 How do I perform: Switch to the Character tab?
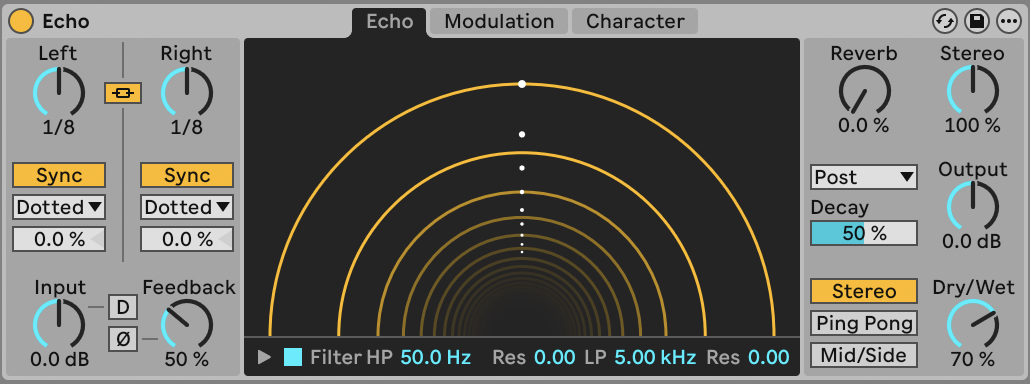635,22
